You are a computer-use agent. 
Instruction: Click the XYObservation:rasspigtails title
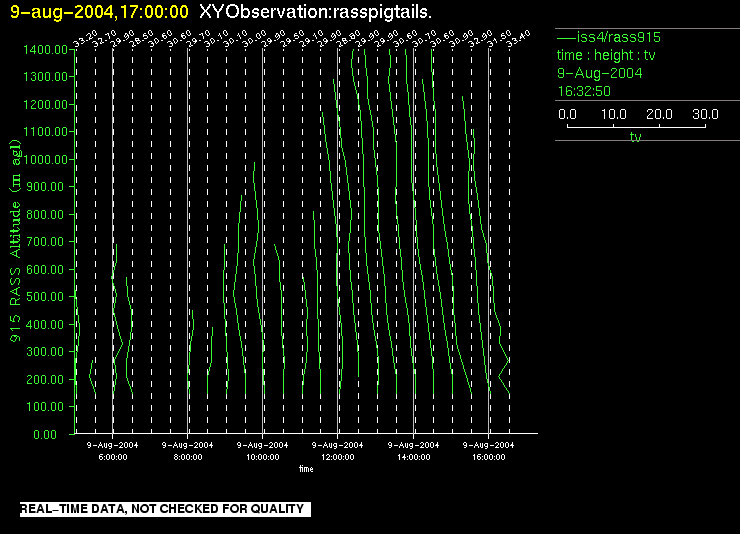pyautogui.click(x=316, y=12)
